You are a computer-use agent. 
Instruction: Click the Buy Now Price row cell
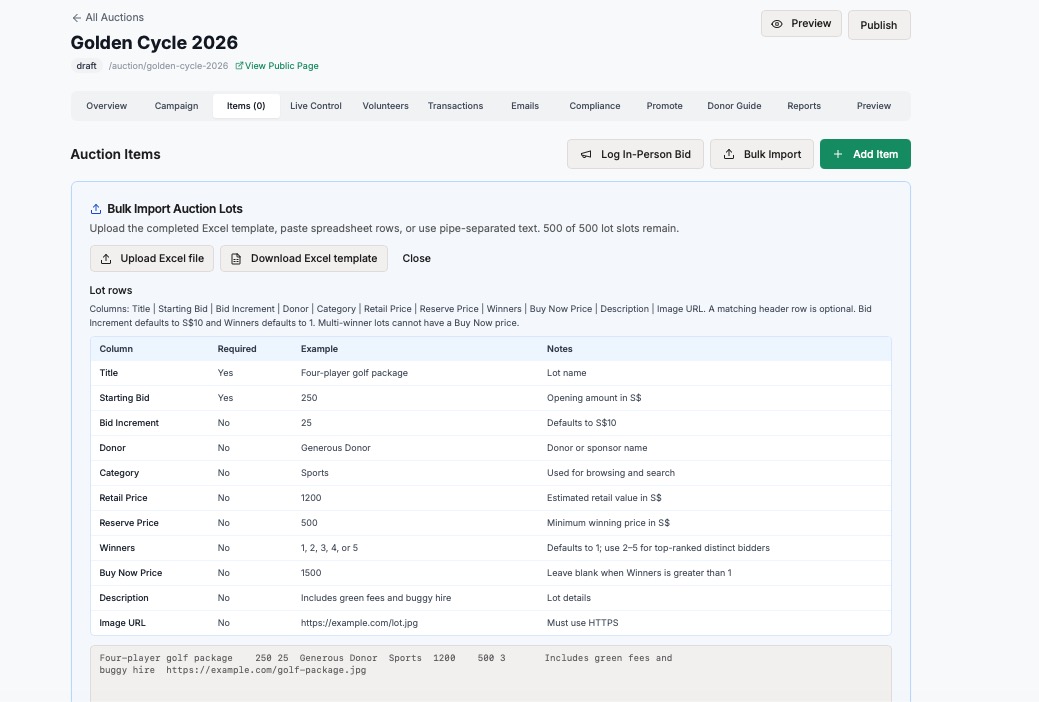pos(131,573)
